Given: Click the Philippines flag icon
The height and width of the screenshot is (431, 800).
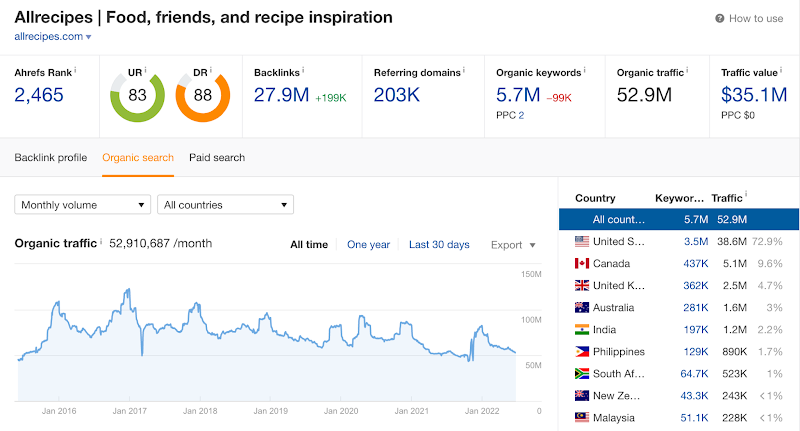Looking at the screenshot, I should 582,351.
